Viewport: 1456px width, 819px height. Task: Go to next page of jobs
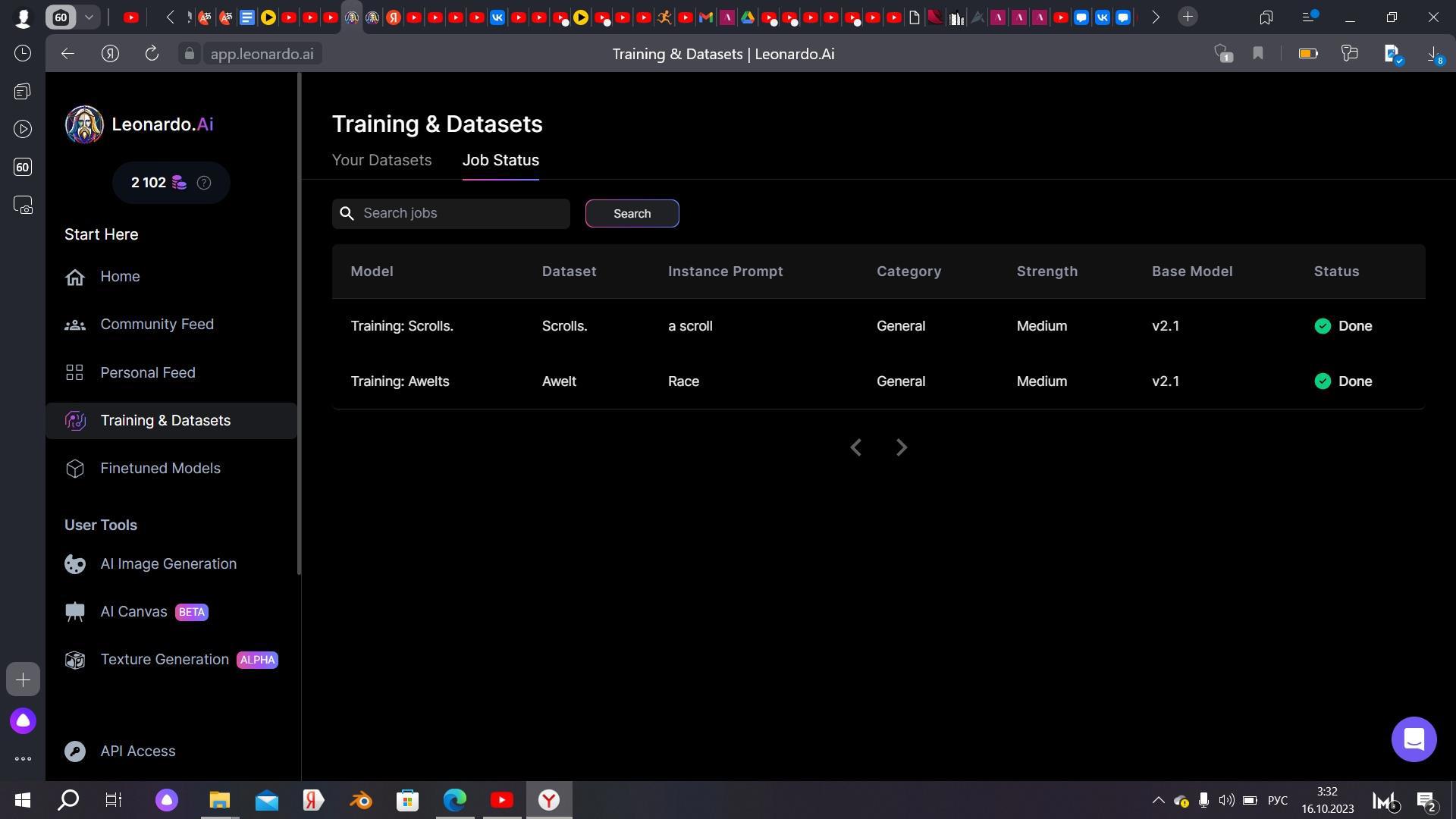902,448
